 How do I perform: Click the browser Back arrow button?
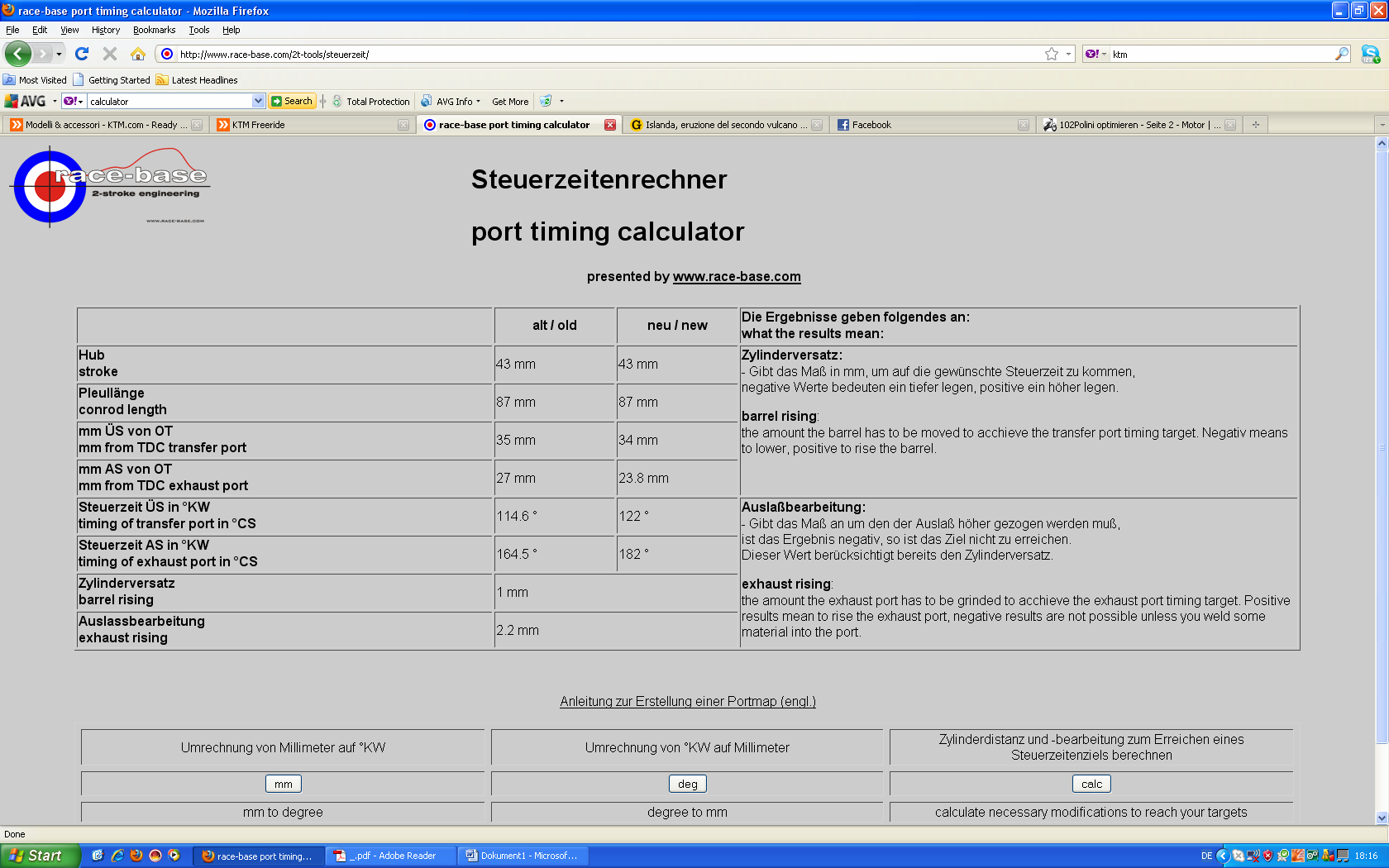17,54
